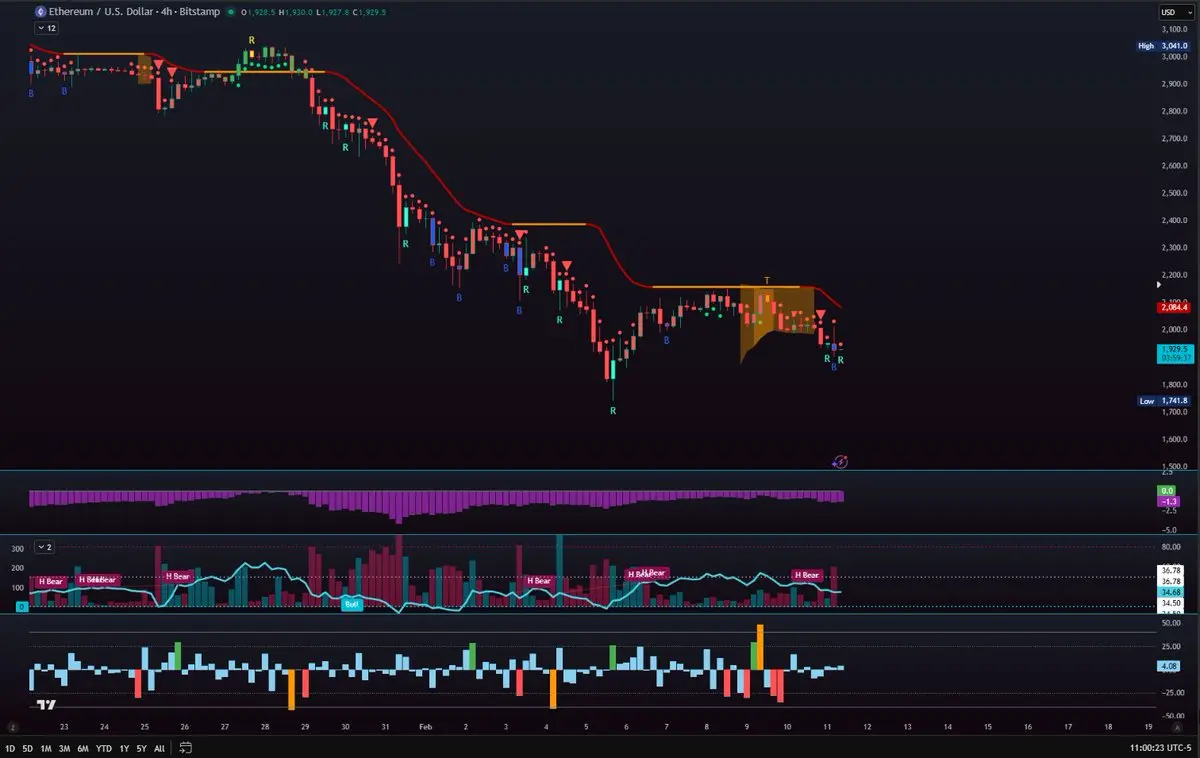Viewport: 1200px width, 758px height.
Task: Select the 6M time range
Action: click(x=81, y=748)
